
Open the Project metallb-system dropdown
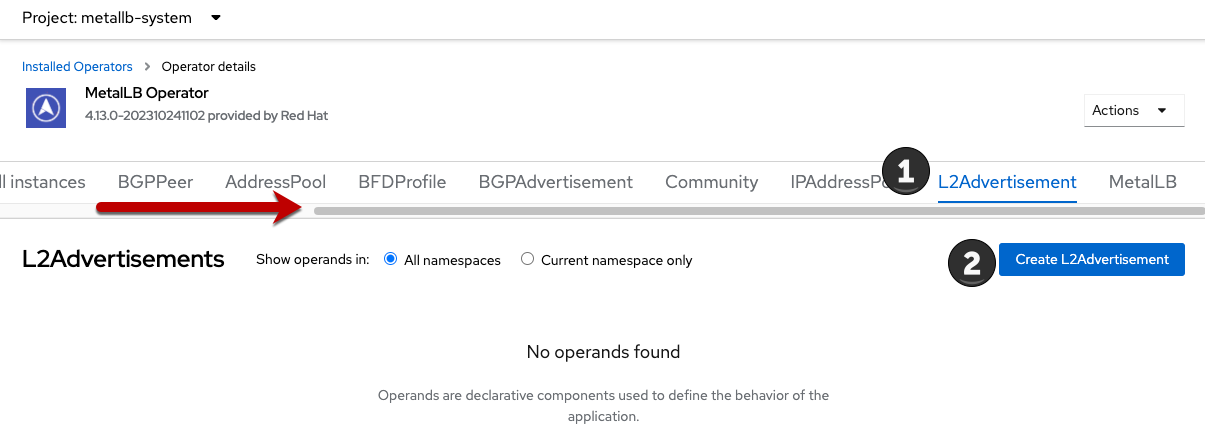[122, 18]
